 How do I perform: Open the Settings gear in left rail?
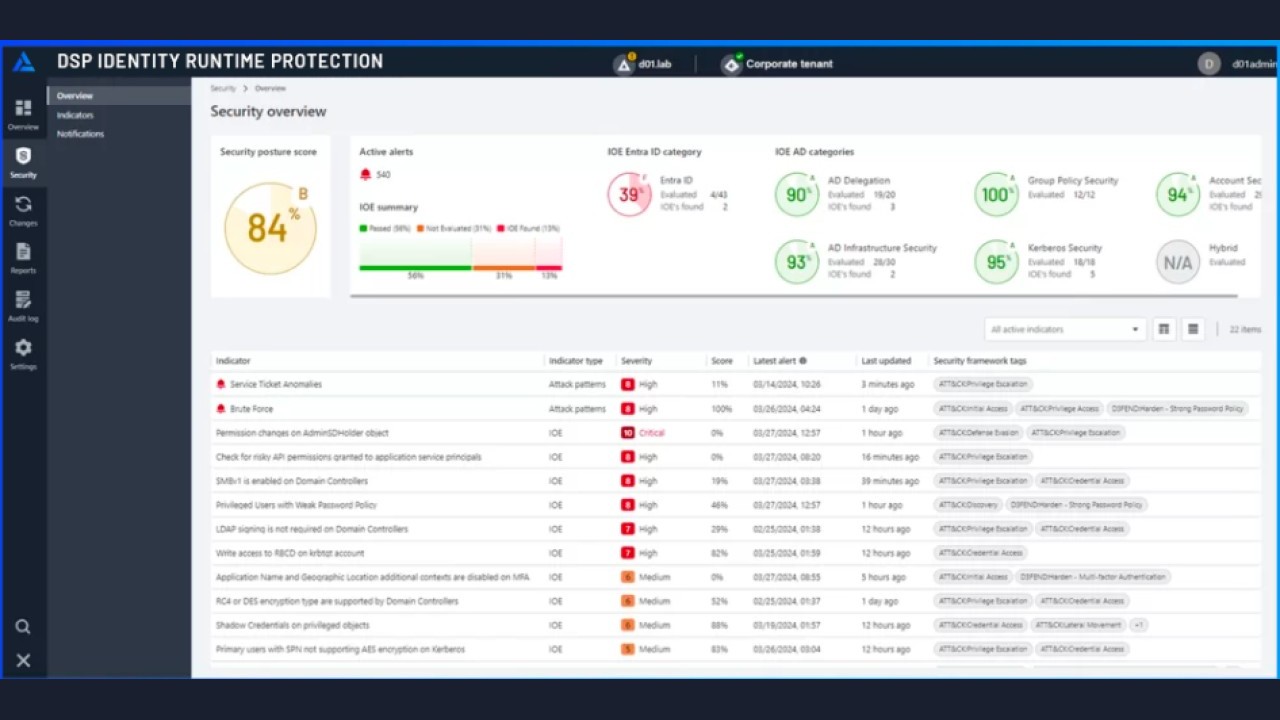(x=23, y=348)
